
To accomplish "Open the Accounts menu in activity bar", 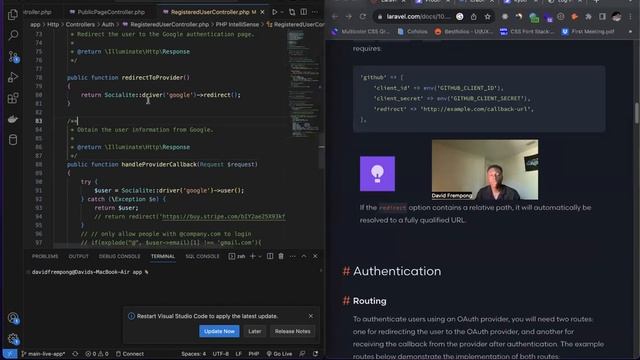I will pyautogui.click(x=13, y=318).
